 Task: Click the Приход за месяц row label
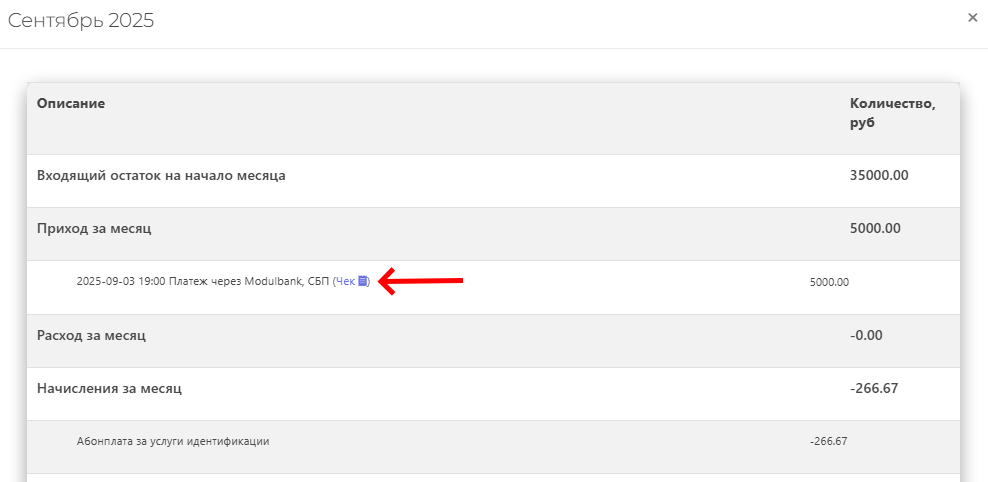(x=94, y=228)
